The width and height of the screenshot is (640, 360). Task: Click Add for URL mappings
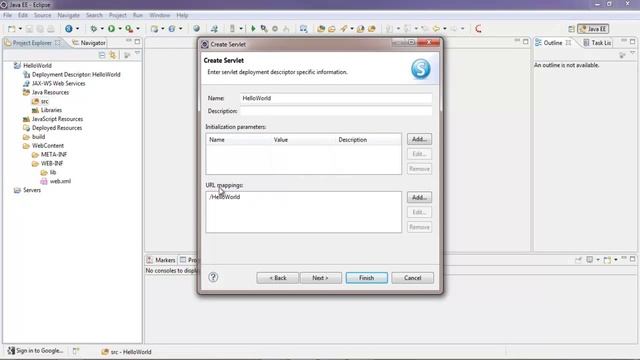click(419, 198)
